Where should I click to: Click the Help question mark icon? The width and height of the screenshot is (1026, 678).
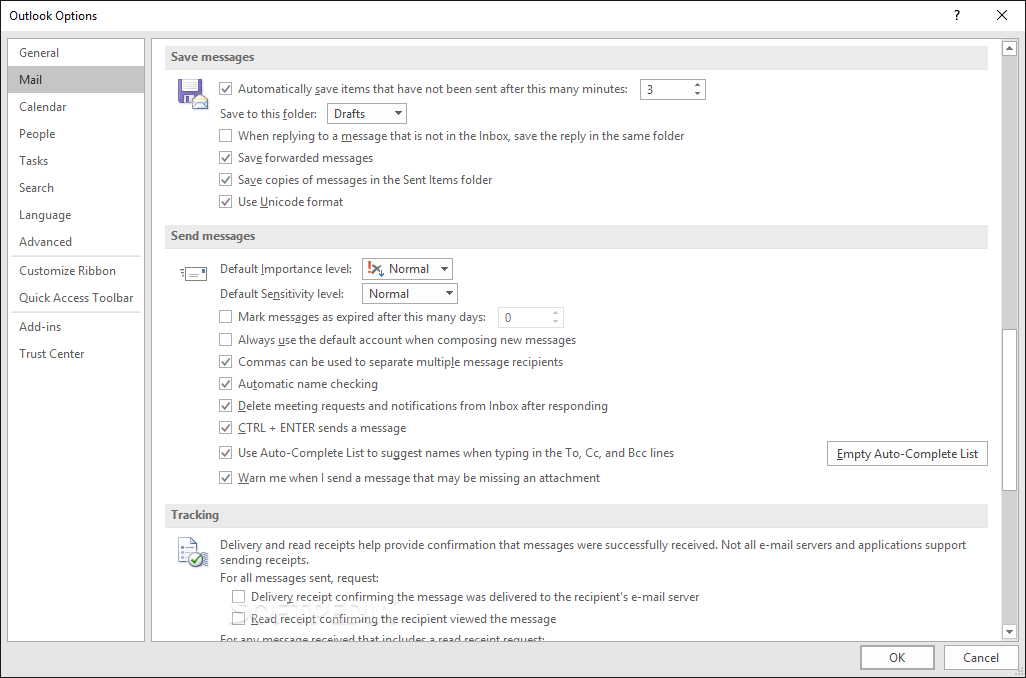pos(957,15)
